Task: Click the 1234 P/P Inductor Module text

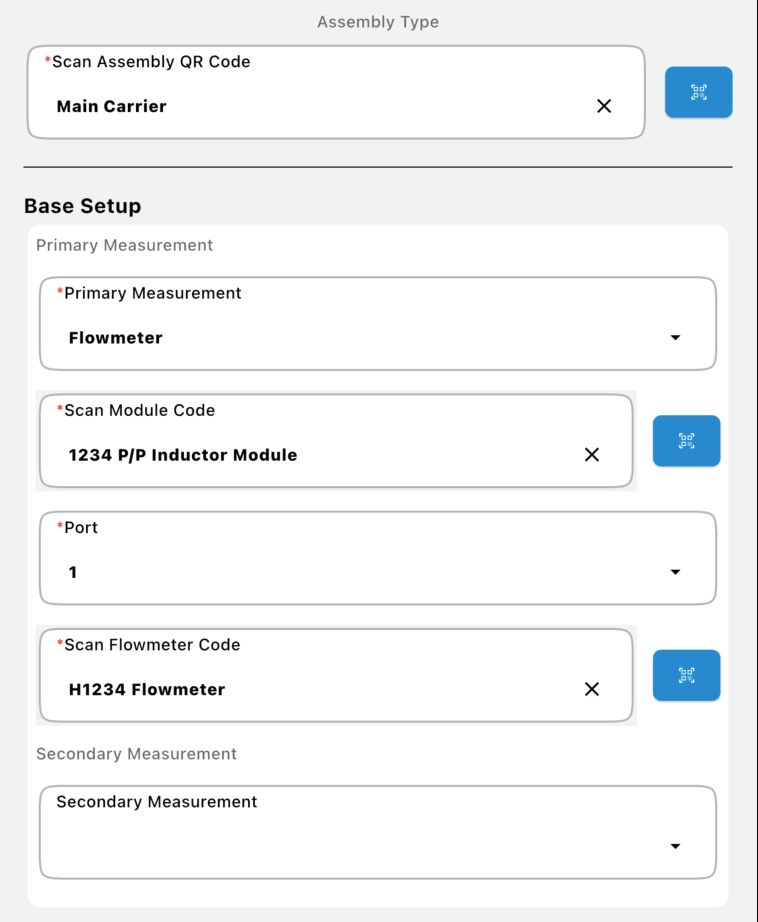Action: [x=183, y=455]
